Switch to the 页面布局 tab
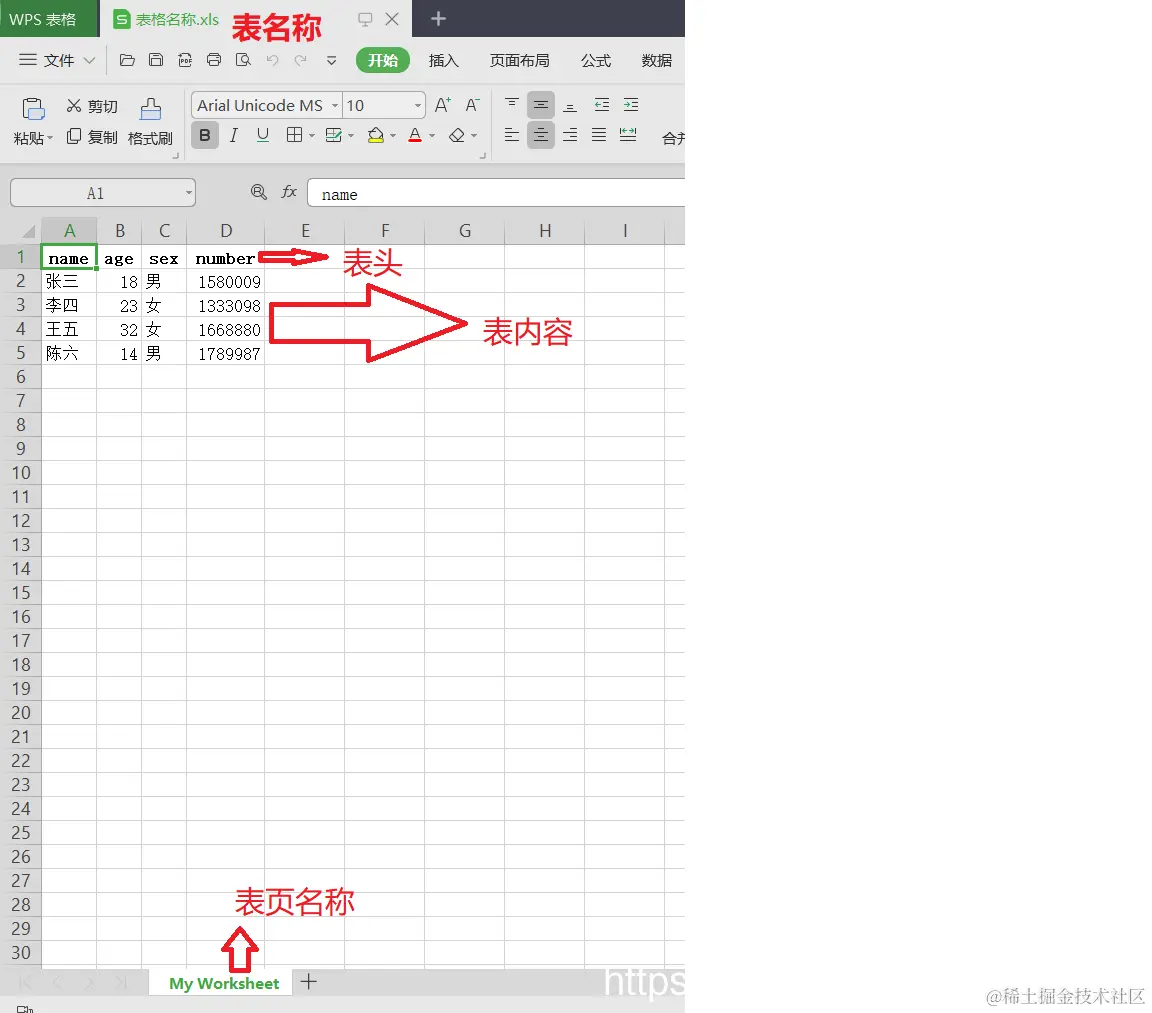1152x1013 pixels. click(x=519, y=60)
